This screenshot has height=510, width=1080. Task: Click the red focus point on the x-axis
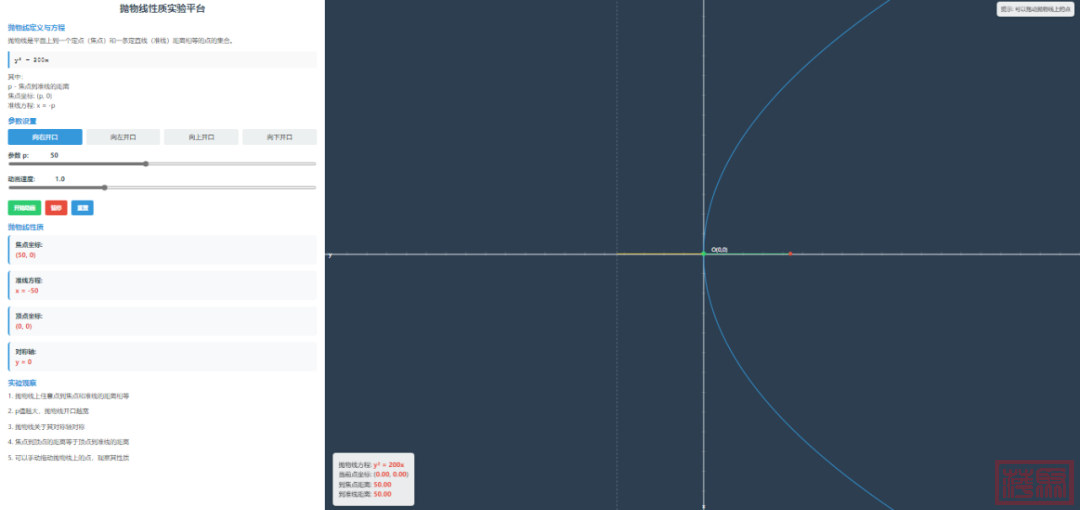(789, 254)
